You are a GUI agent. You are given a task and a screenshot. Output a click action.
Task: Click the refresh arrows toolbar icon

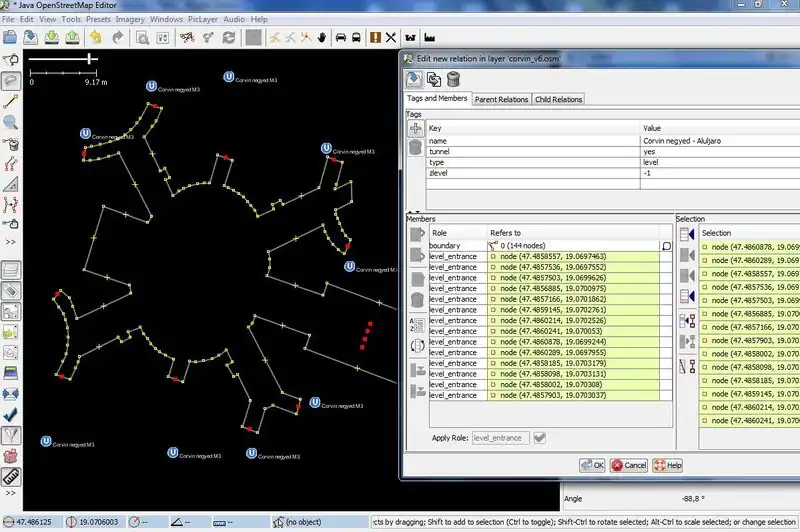229,38
